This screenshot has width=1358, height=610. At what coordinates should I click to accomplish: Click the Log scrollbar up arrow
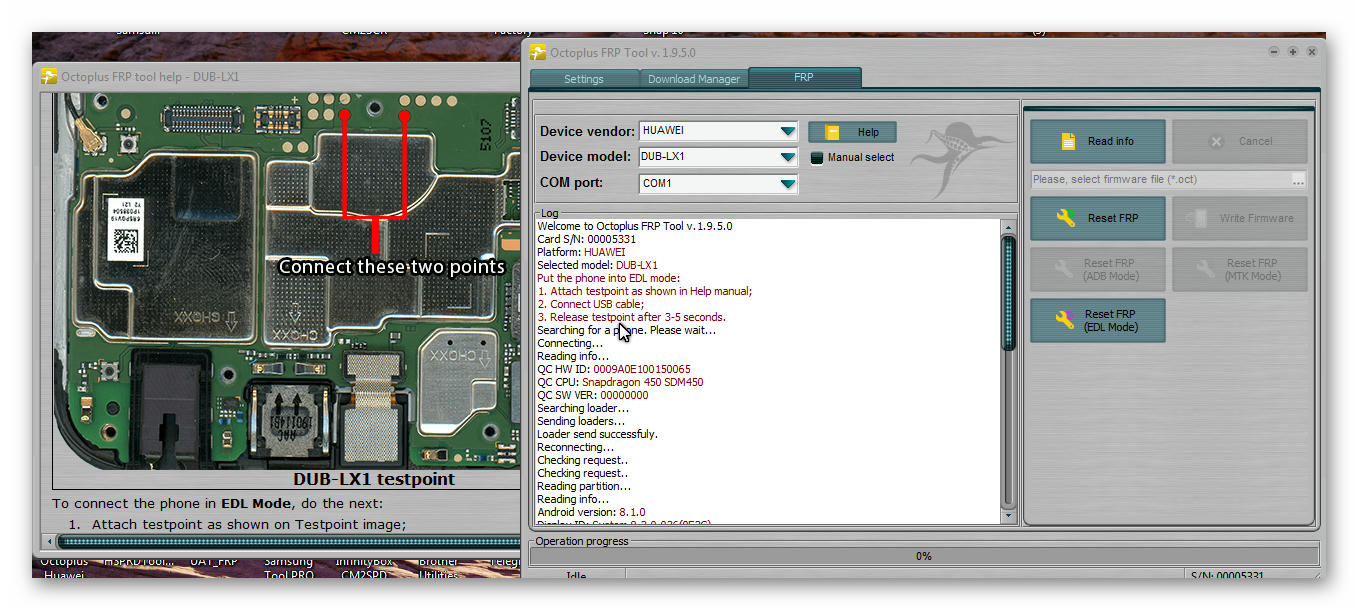1008,227
